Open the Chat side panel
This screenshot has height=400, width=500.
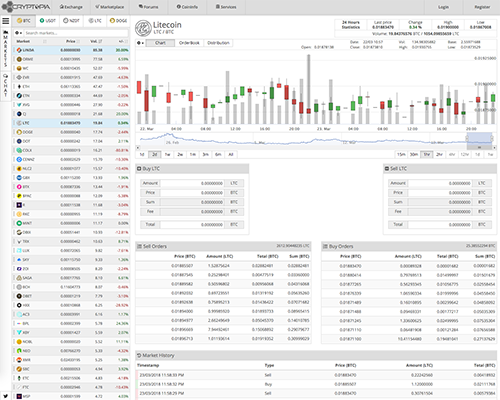point(5,85)
